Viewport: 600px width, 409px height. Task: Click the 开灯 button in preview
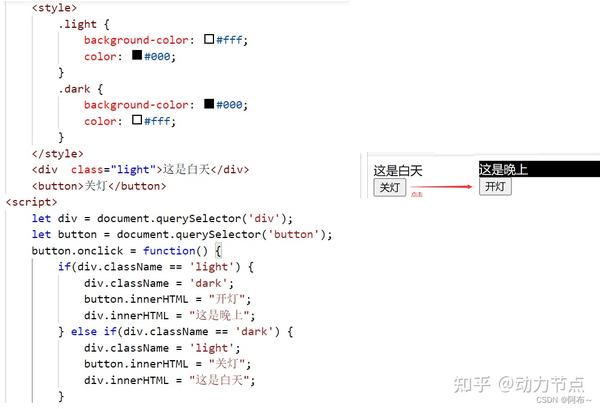tap(495, 187)
